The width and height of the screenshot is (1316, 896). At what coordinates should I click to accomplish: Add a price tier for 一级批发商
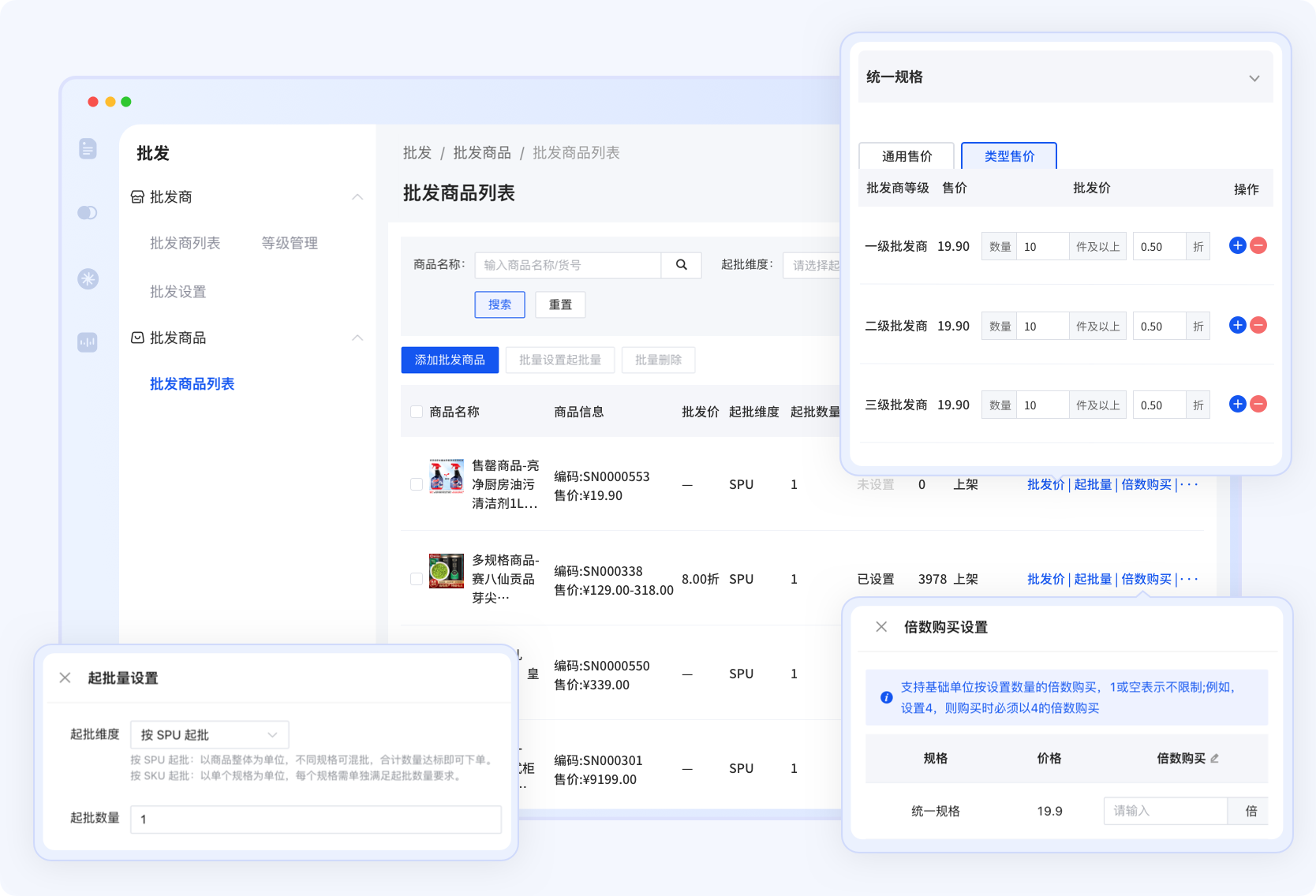click(1237, 245)
